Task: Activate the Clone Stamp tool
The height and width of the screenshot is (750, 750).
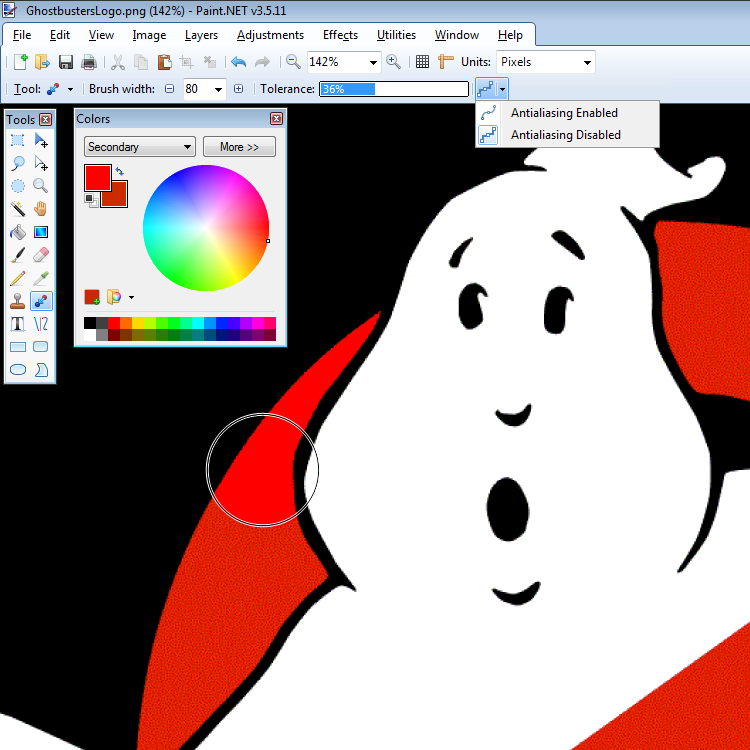Action: [x=18, y=301]
